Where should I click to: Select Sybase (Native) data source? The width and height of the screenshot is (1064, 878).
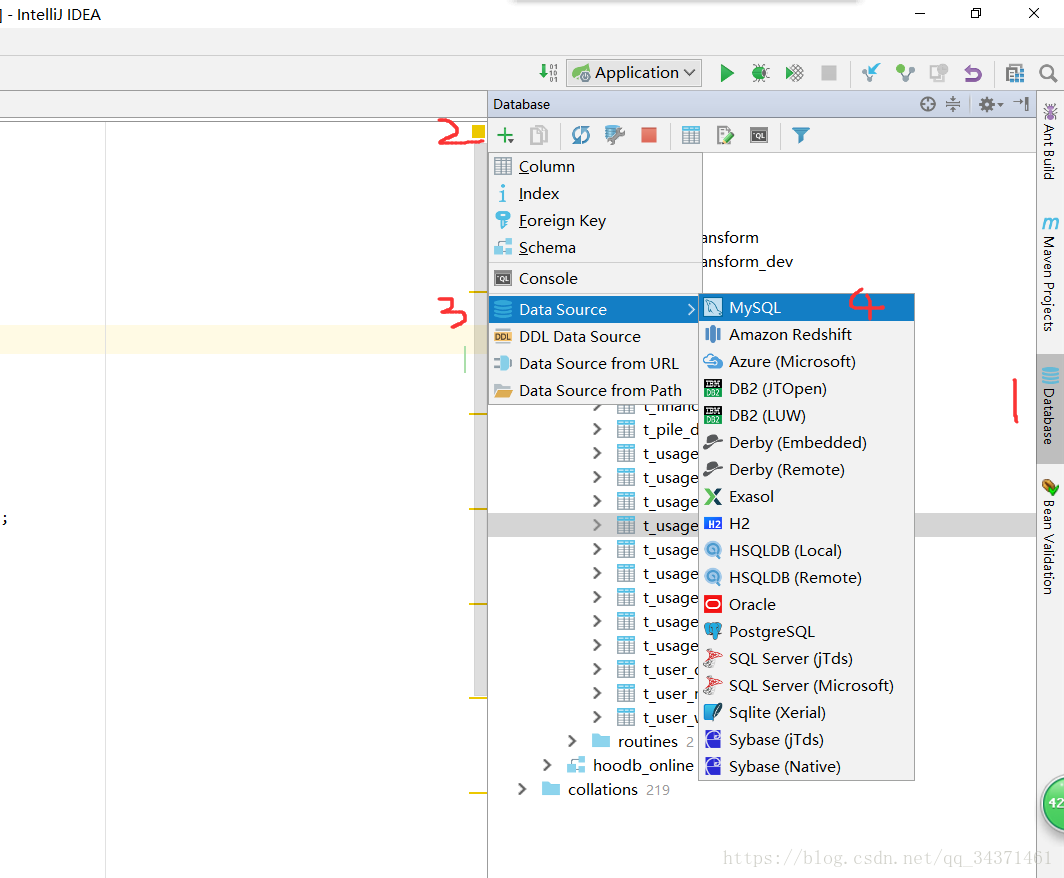pyautogui.click(x=807, y=767)
